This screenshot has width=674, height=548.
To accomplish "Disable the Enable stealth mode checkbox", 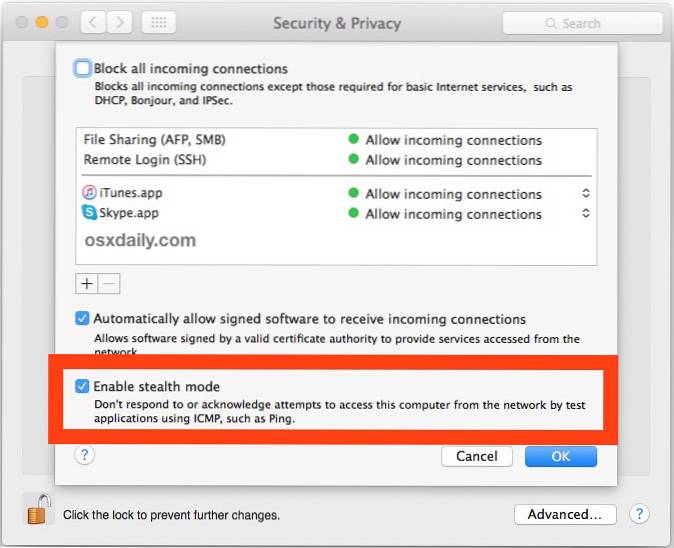I will 82,386.
